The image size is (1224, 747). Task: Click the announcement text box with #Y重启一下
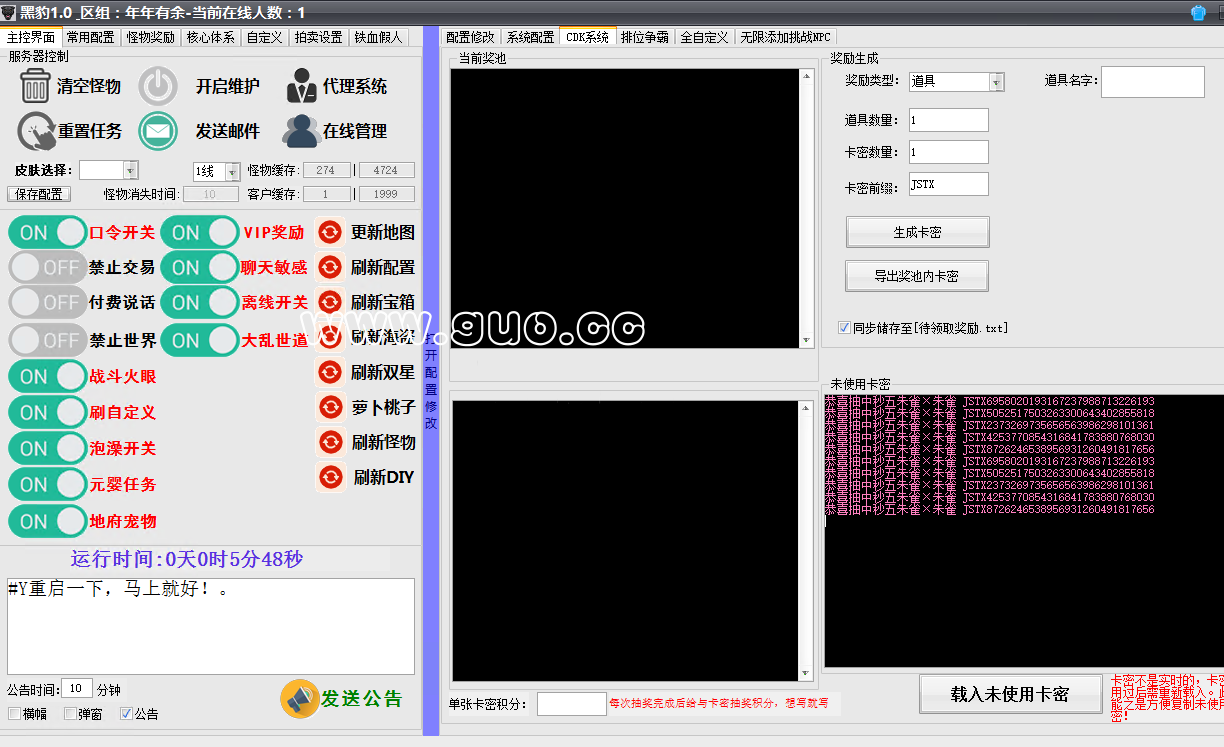pyautogui.click(x=211, y=626)
